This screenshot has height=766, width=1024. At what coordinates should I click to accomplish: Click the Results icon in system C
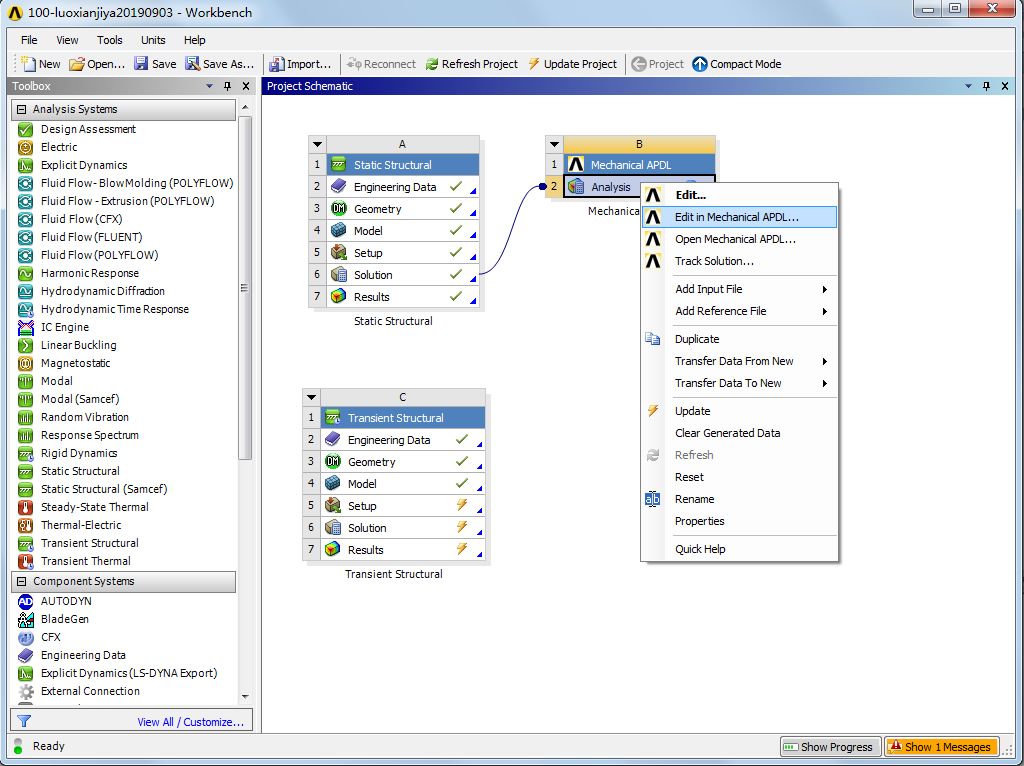coord(332,550)
